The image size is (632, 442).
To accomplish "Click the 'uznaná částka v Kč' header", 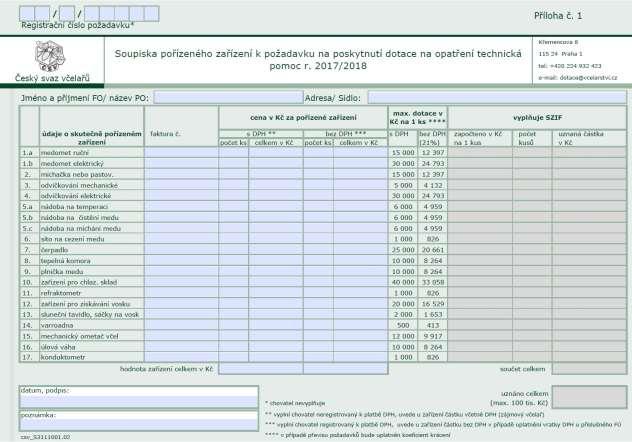I will coord(581,138).
